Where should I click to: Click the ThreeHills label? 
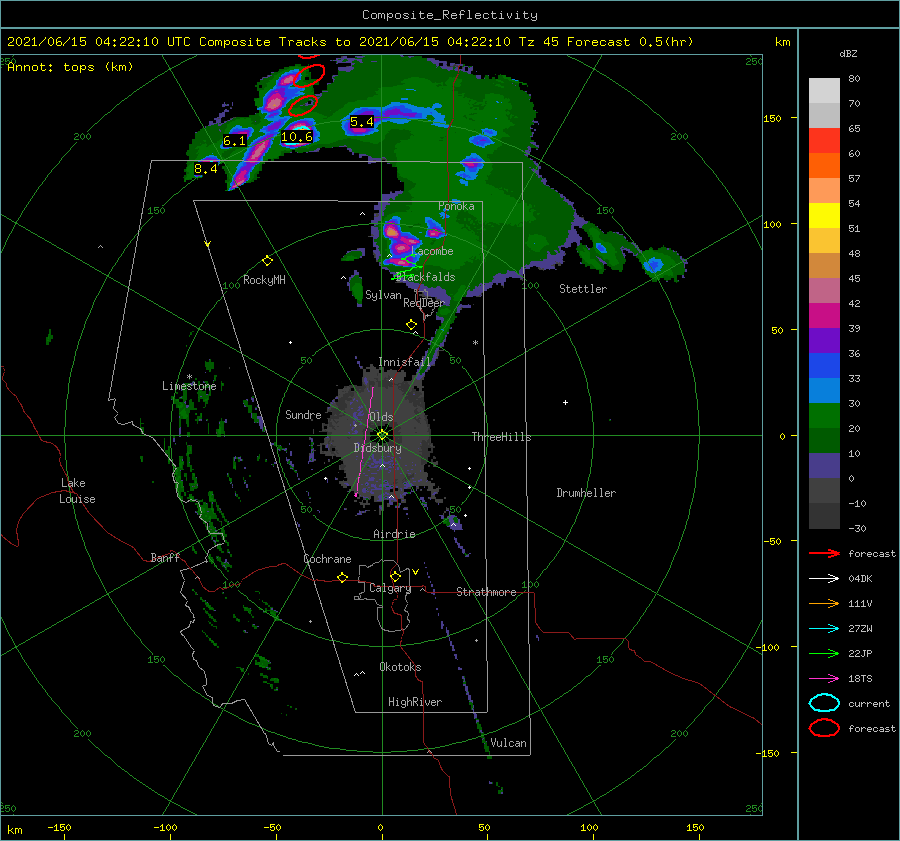(501, 437)
